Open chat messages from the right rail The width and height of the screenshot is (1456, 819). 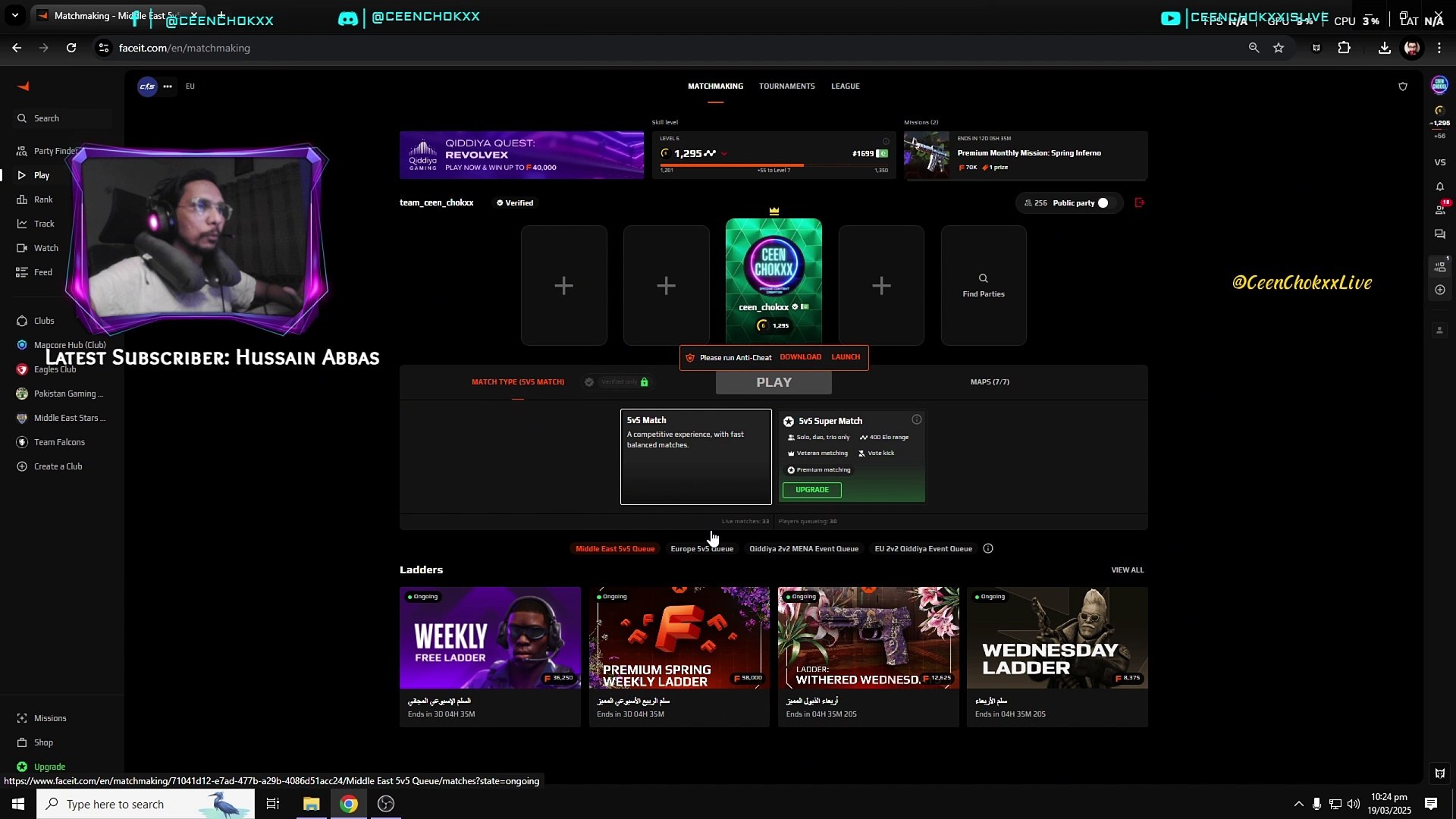pyautogui.click(x=1439, y=234)
